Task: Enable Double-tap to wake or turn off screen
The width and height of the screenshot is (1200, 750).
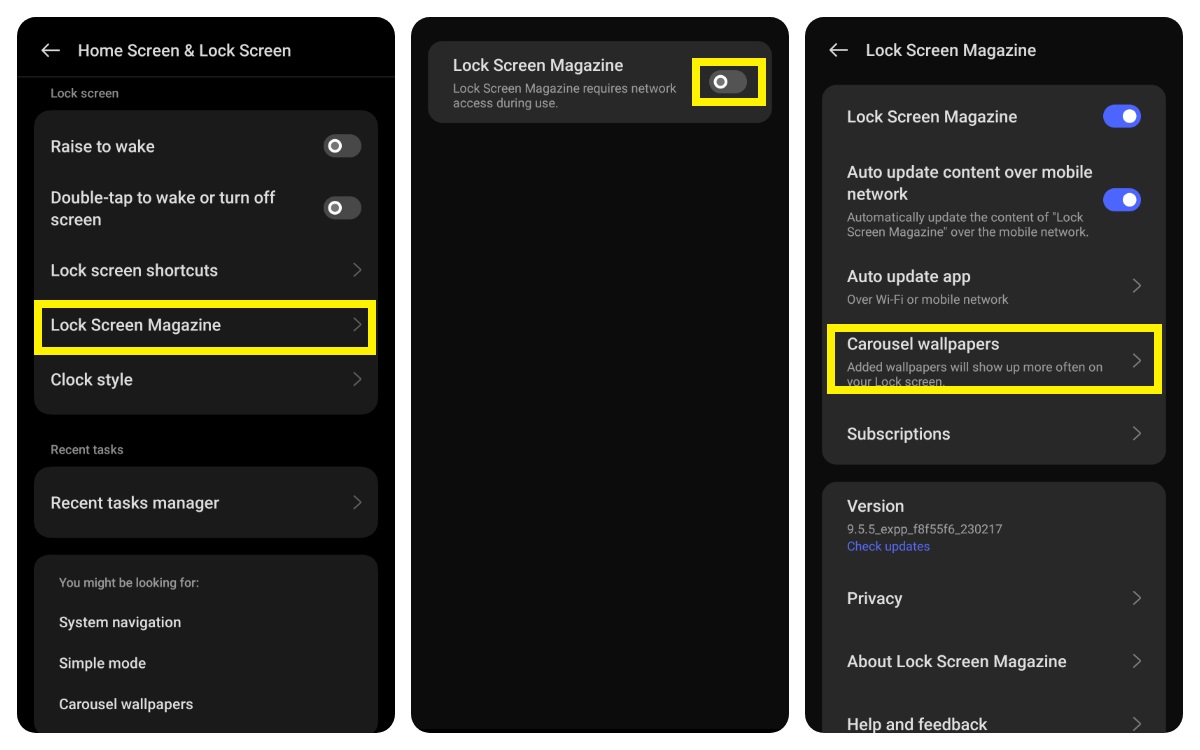Action: pos(341,208)
